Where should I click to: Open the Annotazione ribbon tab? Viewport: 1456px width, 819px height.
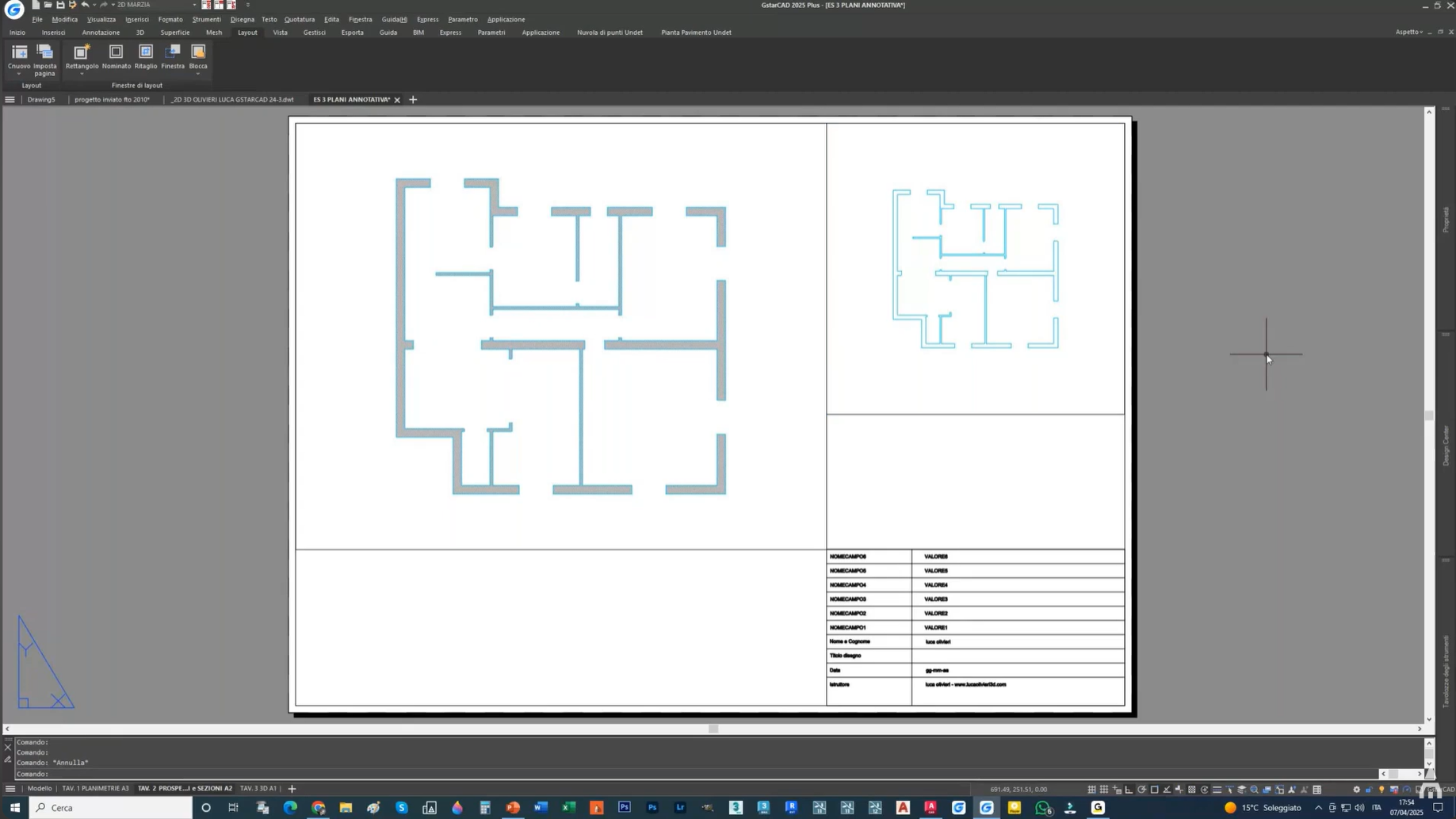[x=101, y=33]
